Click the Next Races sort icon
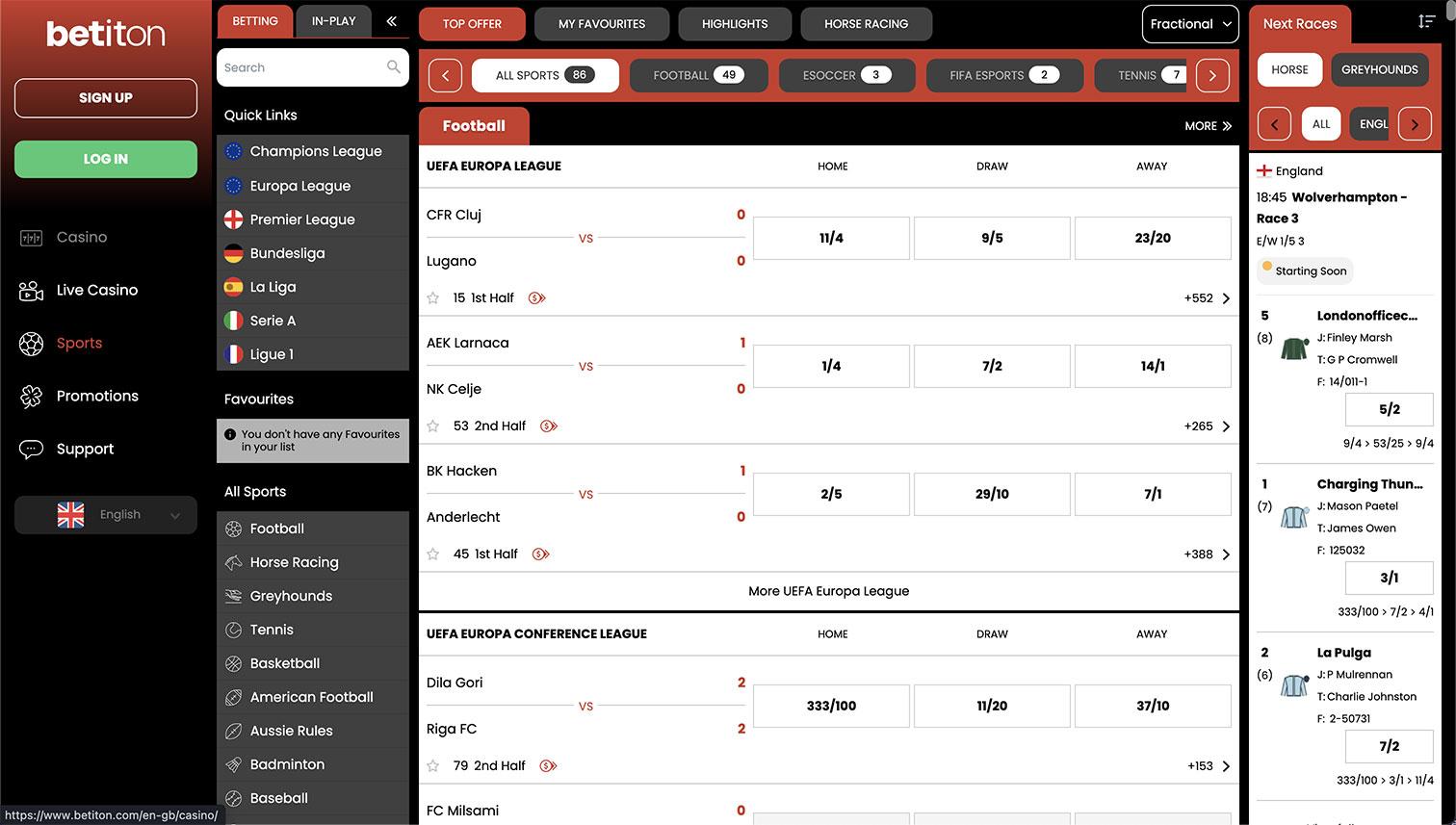The width and height of the screenshot is (1456, 825). (x=1426, y=22)
